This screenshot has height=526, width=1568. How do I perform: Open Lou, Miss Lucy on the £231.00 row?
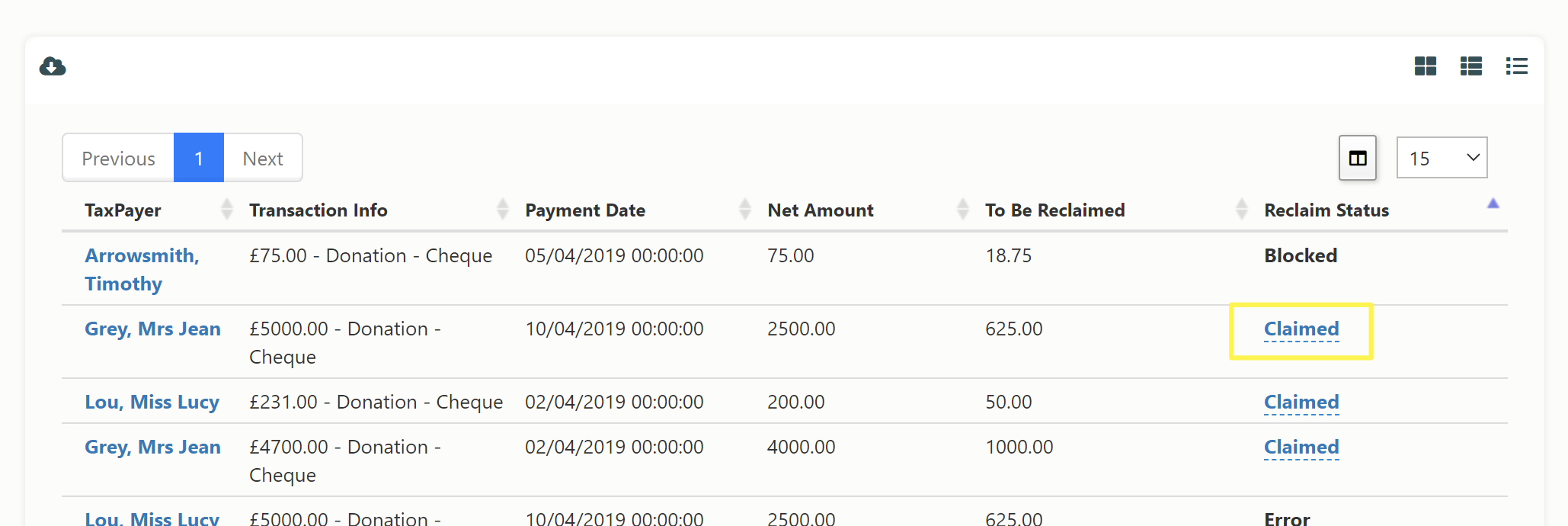[x=152, y=403]
